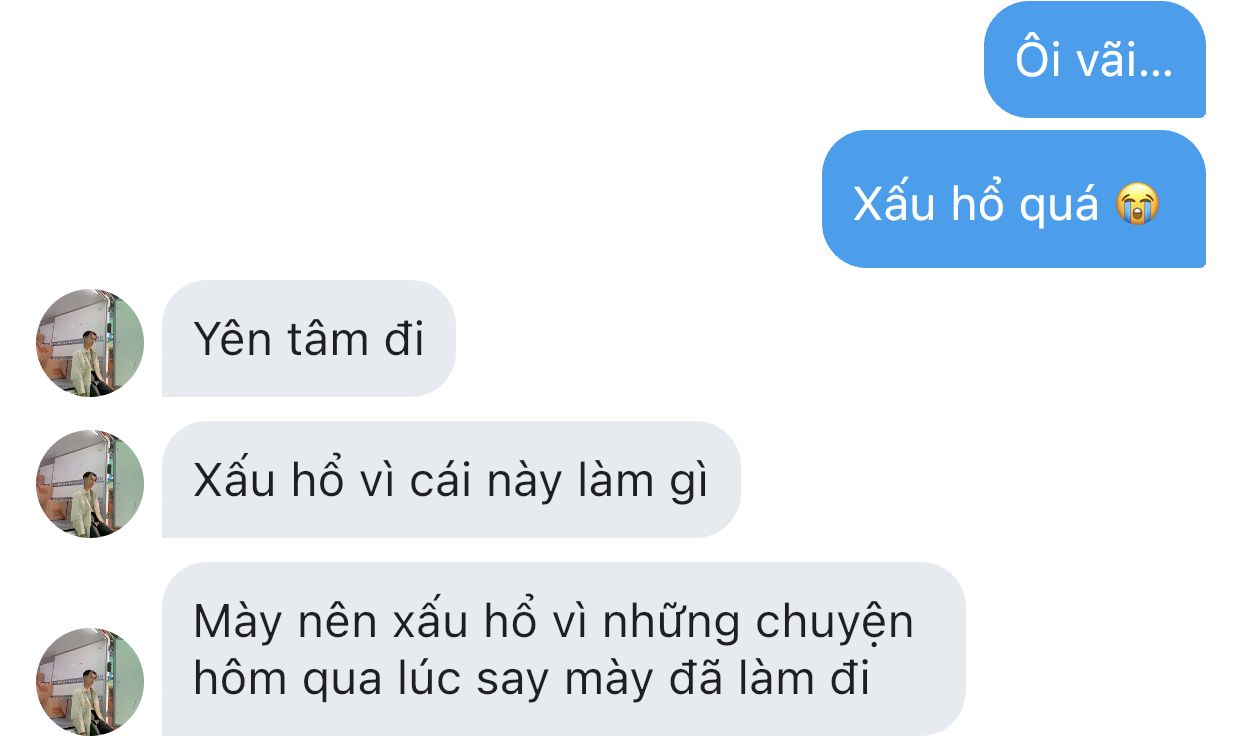Open avatar beside the 'Mày nên xấu hổ' message
1242x745 pixels.
click(x=90, y=682)
